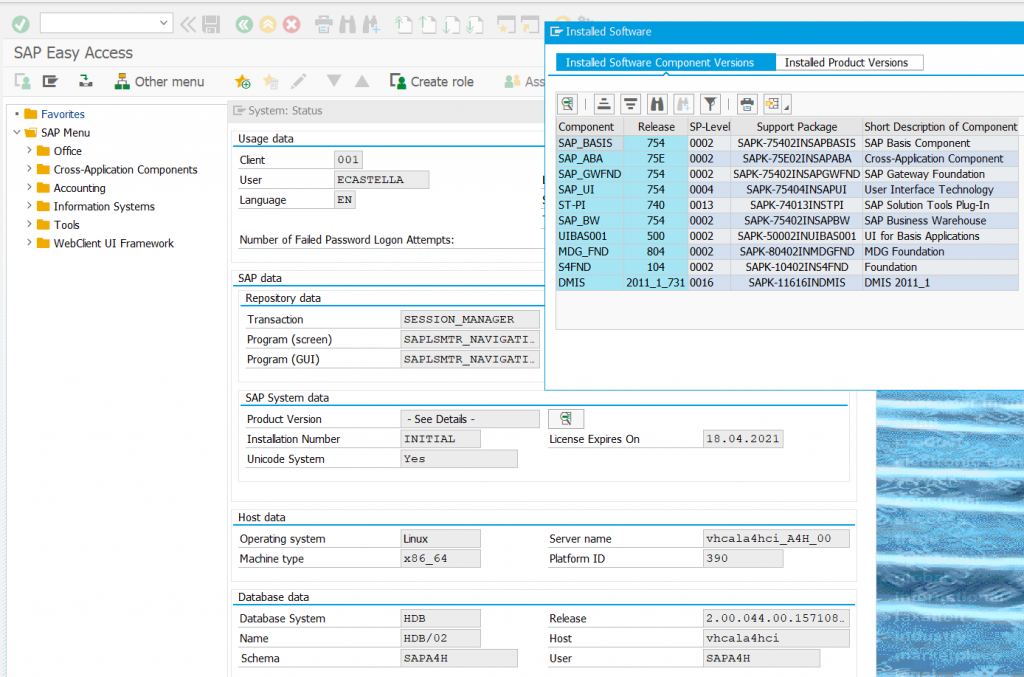This screenshot has height=677, width=1024.
Task: Click the Change Favorites pencil icon
Action: pos(298,82)
